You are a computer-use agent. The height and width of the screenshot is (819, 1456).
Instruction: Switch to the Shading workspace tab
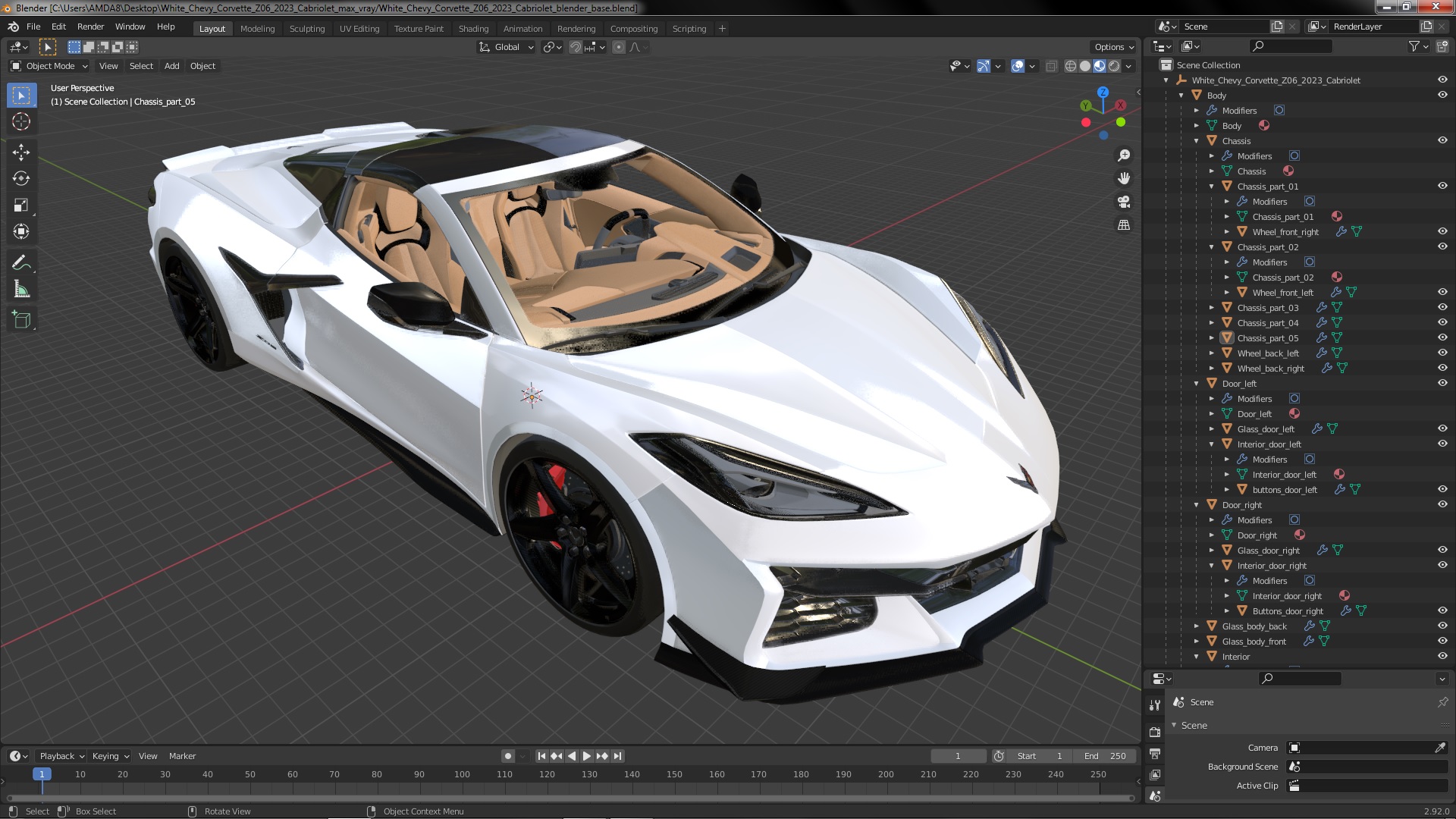[473, 29]
